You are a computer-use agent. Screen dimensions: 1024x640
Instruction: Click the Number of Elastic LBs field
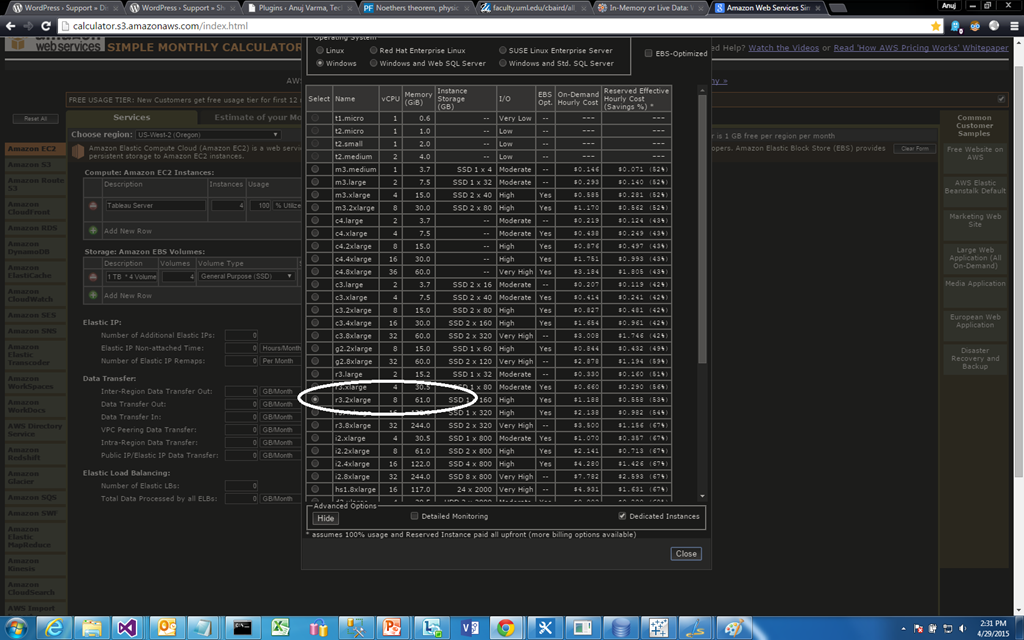[x=241, y=486]
